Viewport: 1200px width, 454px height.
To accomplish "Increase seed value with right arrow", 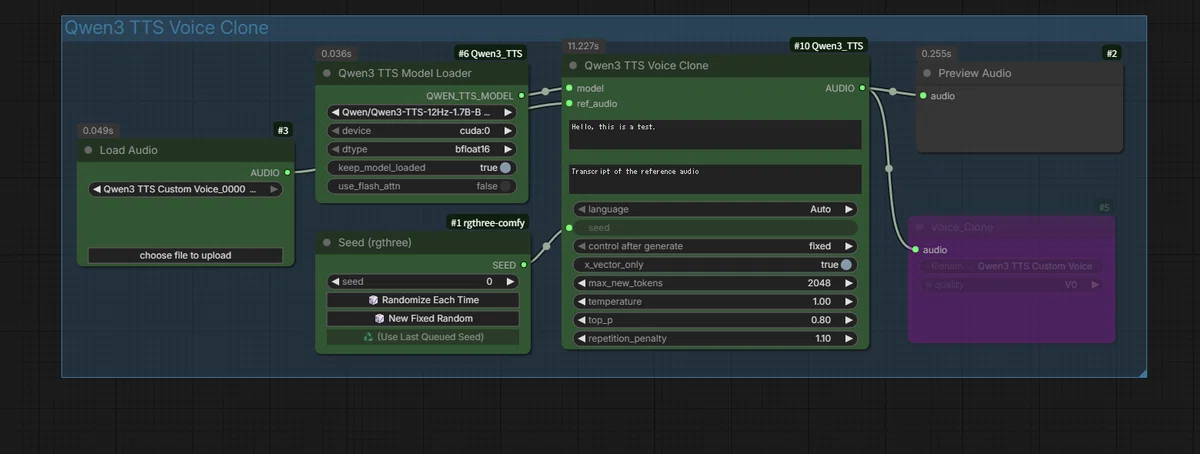I will [x=508, y=282].
